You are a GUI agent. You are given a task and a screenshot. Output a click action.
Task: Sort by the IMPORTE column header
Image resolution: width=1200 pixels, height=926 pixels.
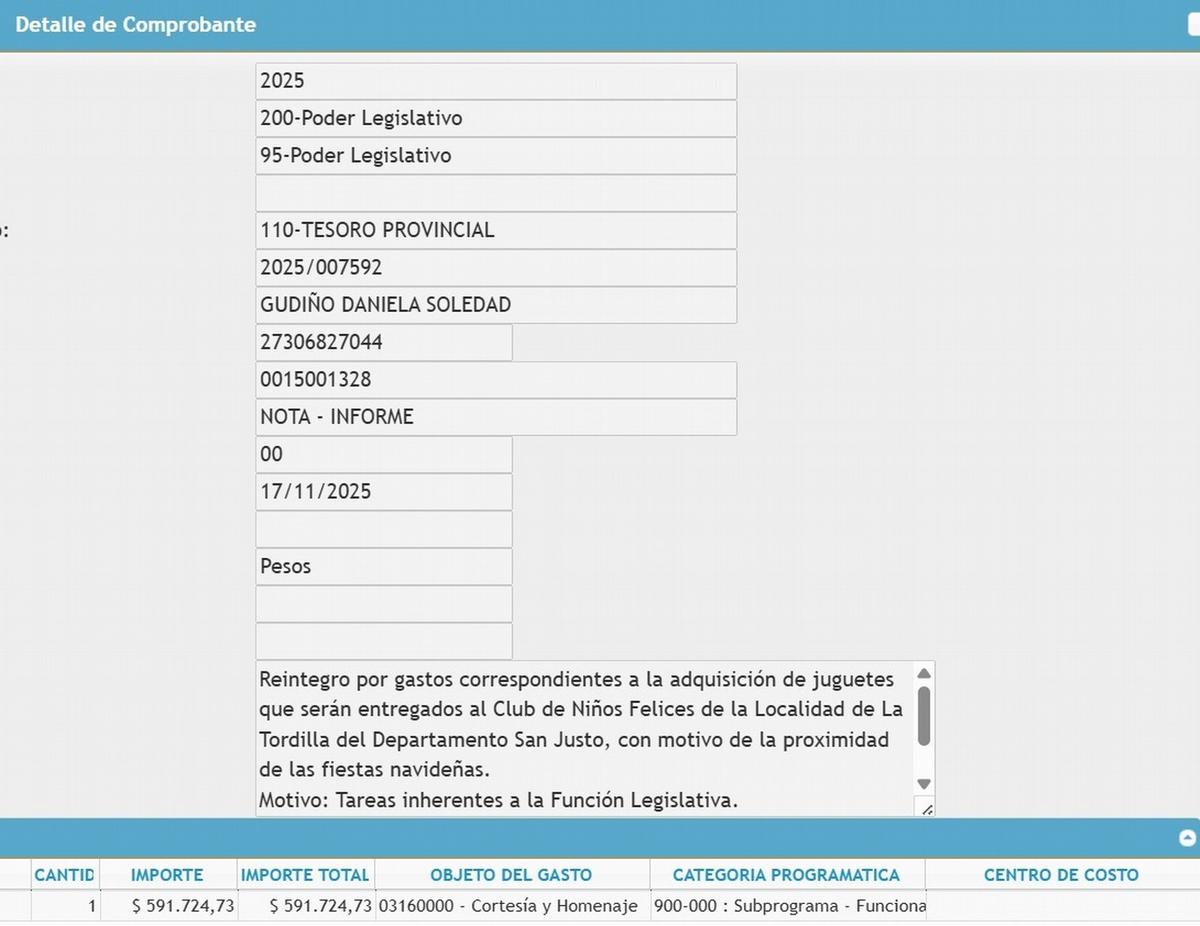(x=167, y=875)
